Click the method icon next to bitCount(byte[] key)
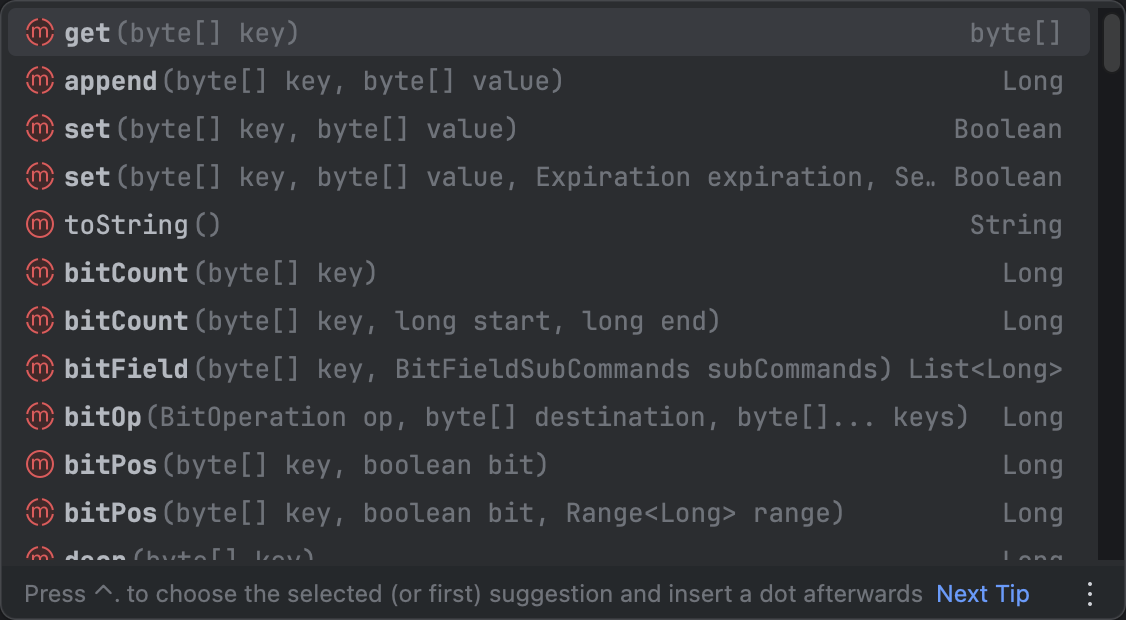 [x=39, y=273]
